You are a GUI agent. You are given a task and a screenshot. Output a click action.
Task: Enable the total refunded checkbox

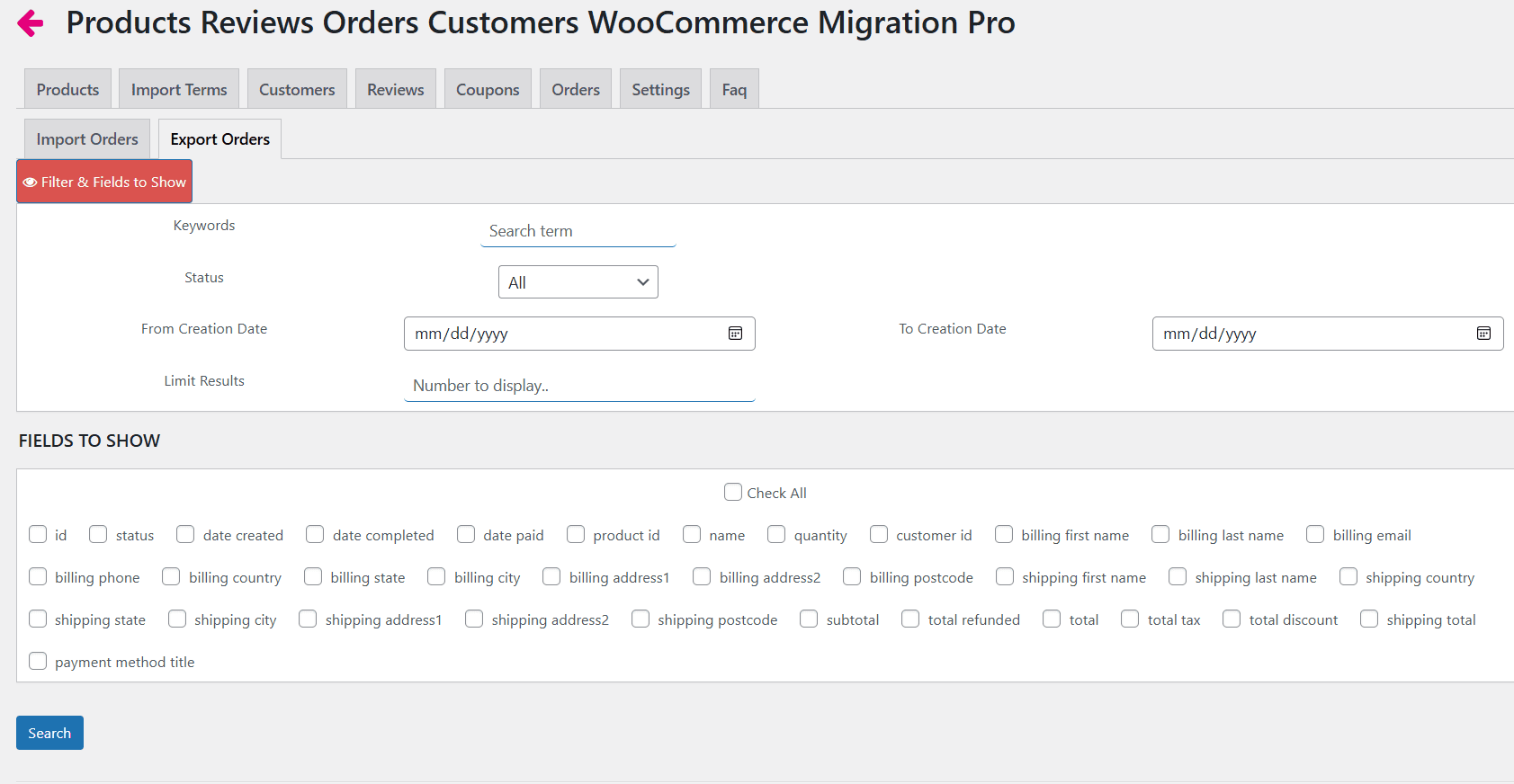click(x=910, y=619)
